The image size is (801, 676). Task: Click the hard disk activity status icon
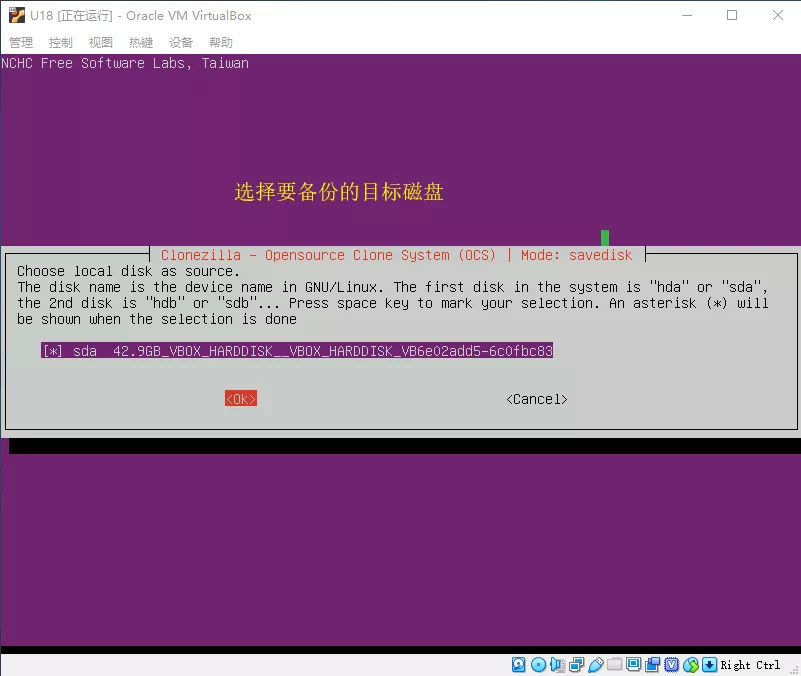point(519,664)
